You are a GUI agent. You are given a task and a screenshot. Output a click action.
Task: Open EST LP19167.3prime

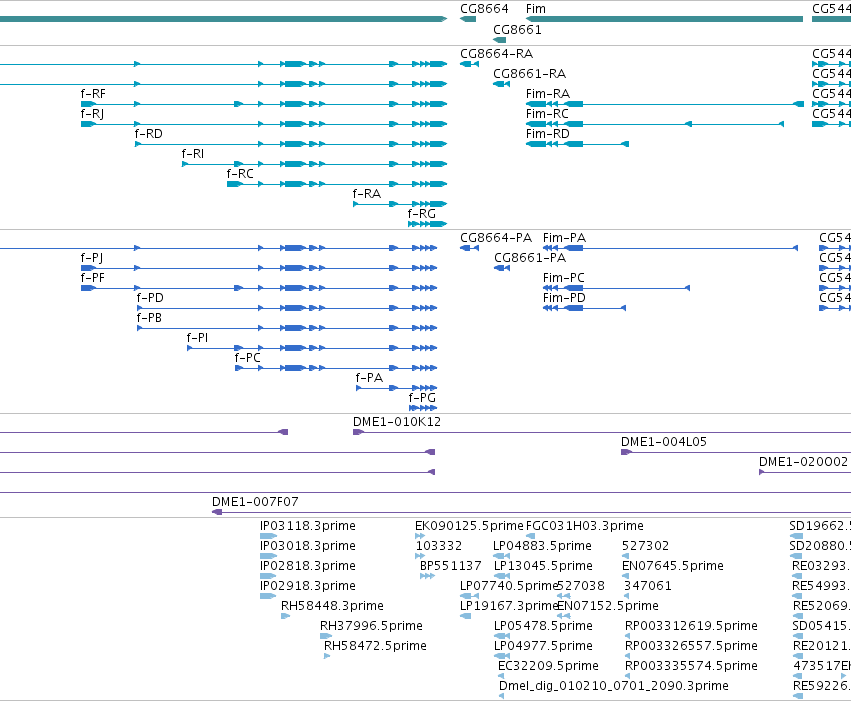pos(465,616)
